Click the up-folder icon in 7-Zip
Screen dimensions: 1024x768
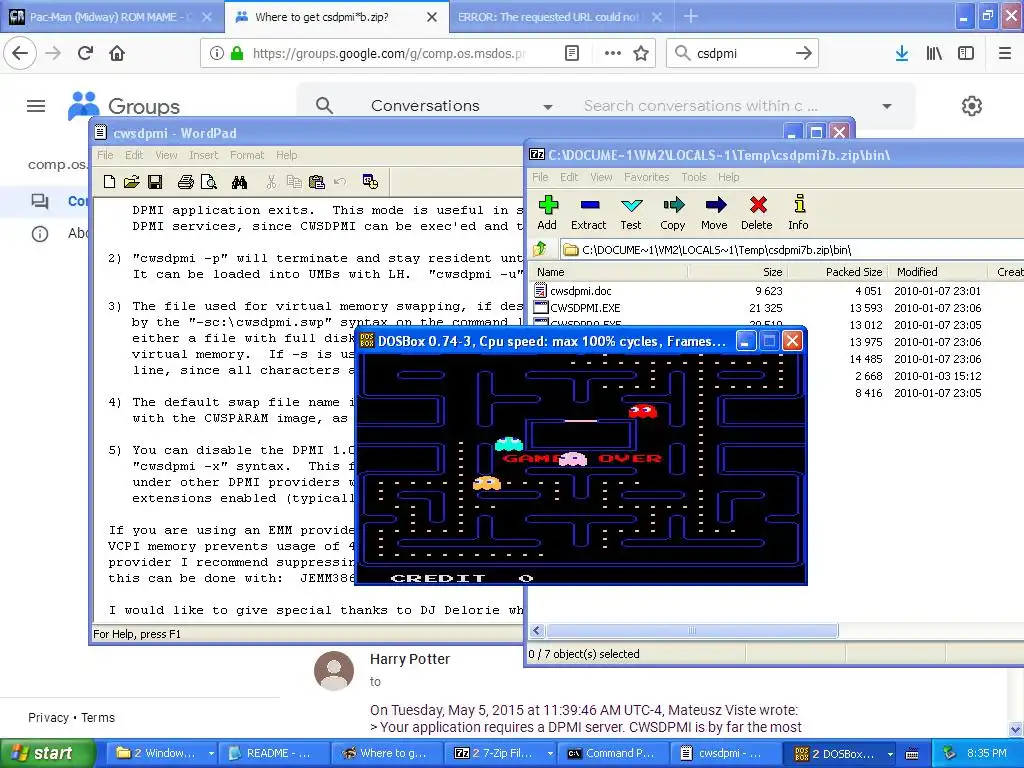tap(540, 249)
